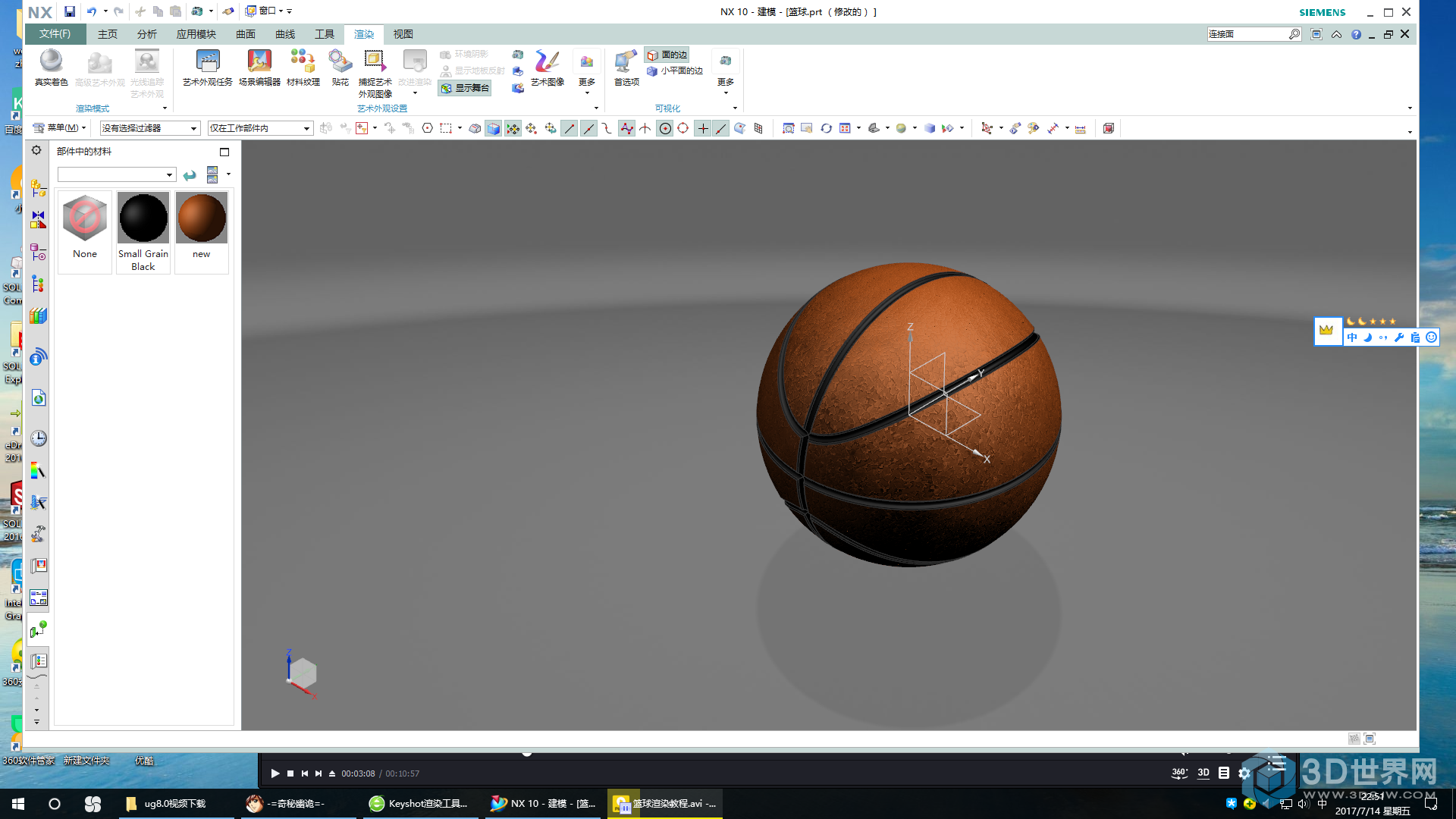Click the command finder search icon

tap(1294, 34)
